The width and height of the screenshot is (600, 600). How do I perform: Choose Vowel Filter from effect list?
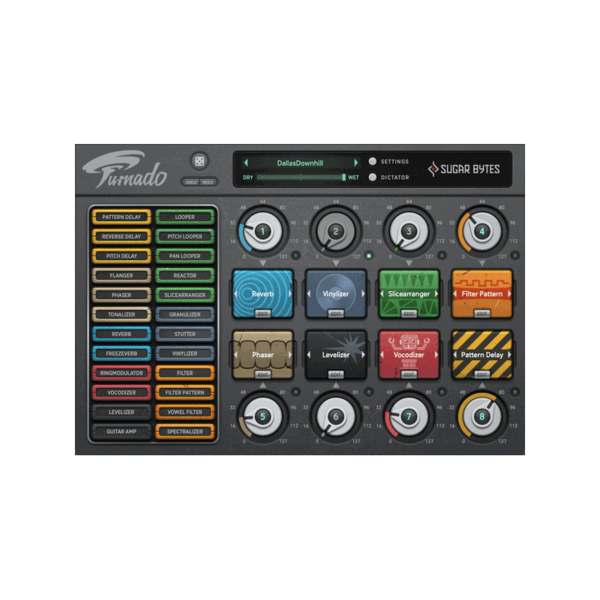pyautogui.click(x=185, y=412)
